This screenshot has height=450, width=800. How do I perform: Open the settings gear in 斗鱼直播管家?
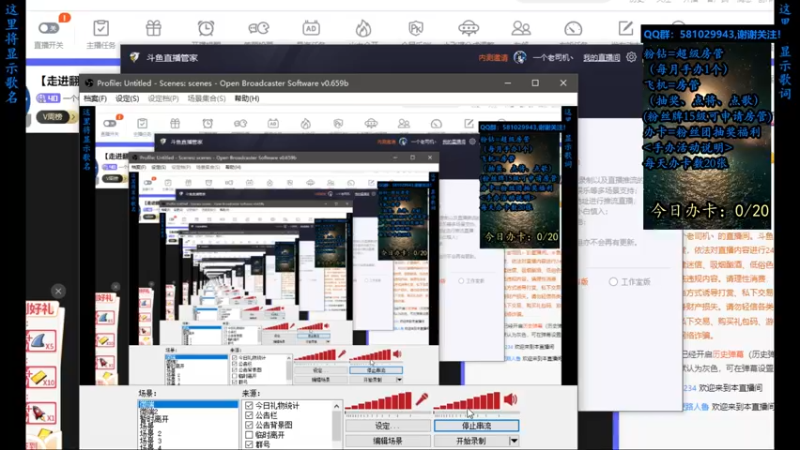pos(631,57)
